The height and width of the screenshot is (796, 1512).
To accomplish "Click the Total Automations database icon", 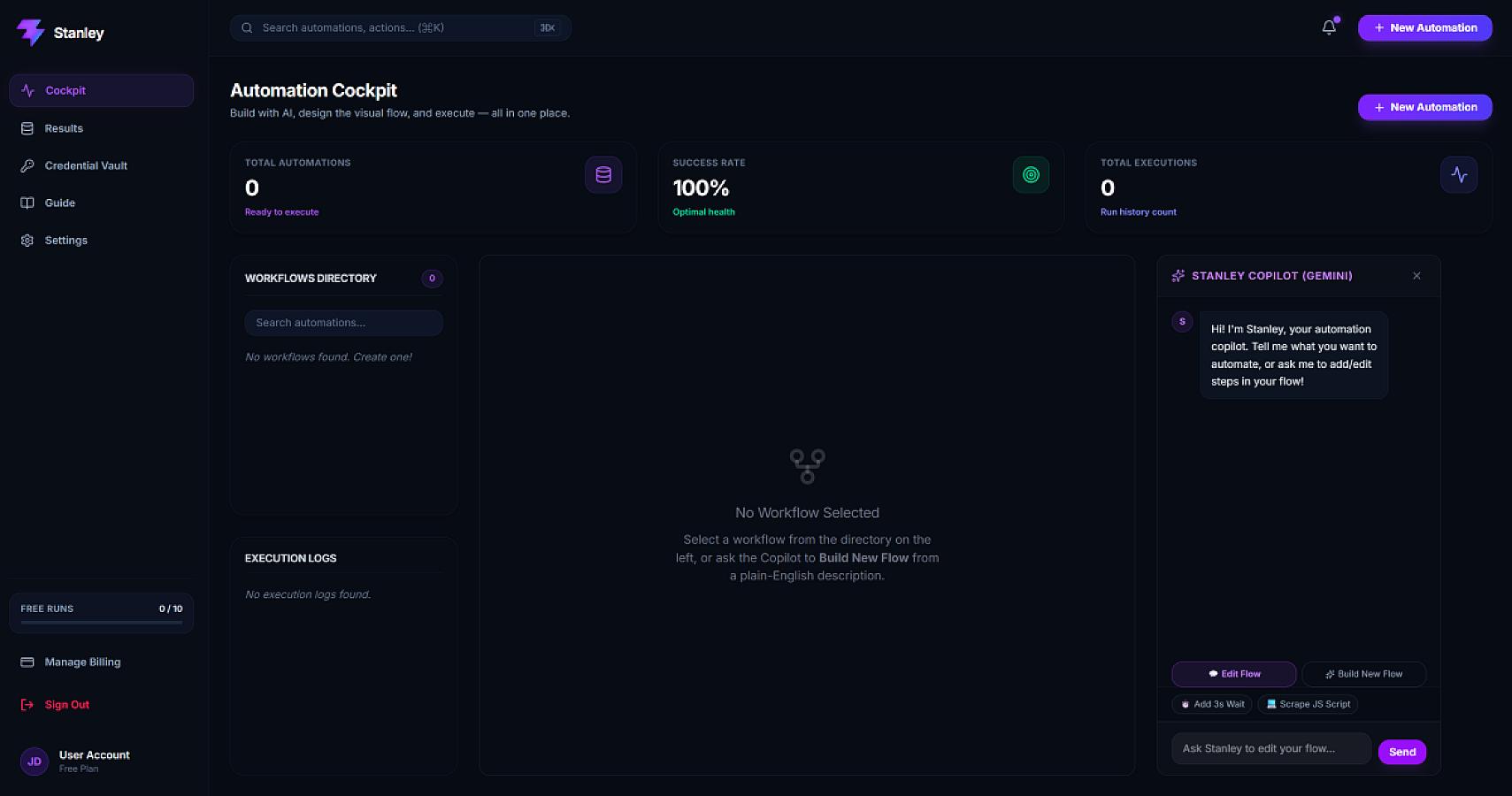I will click(603, 175).
